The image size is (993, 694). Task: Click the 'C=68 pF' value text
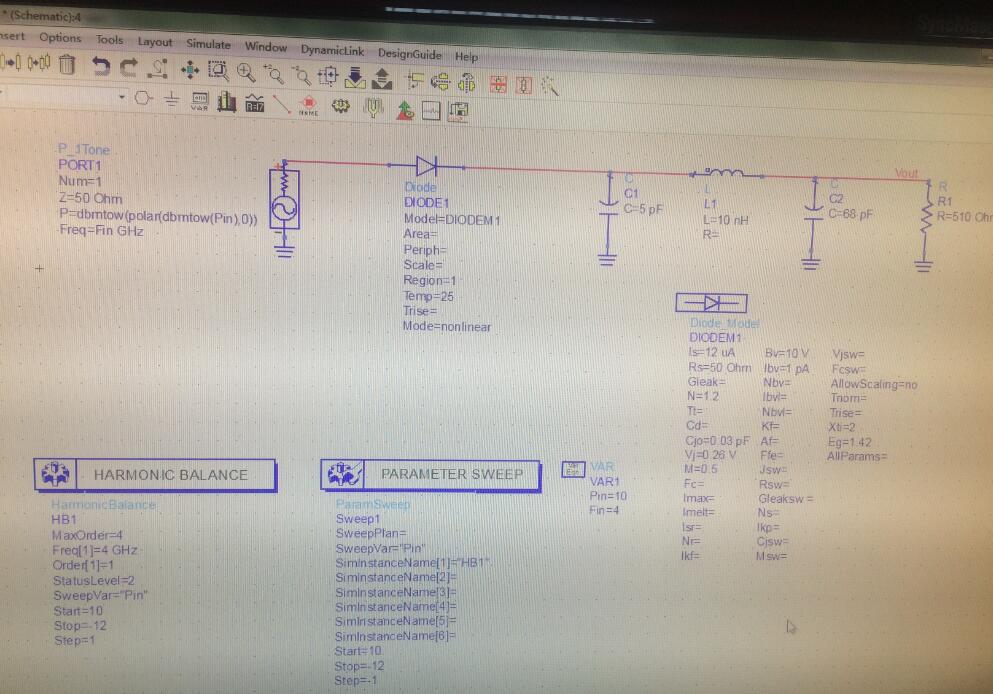coord(851,214)
